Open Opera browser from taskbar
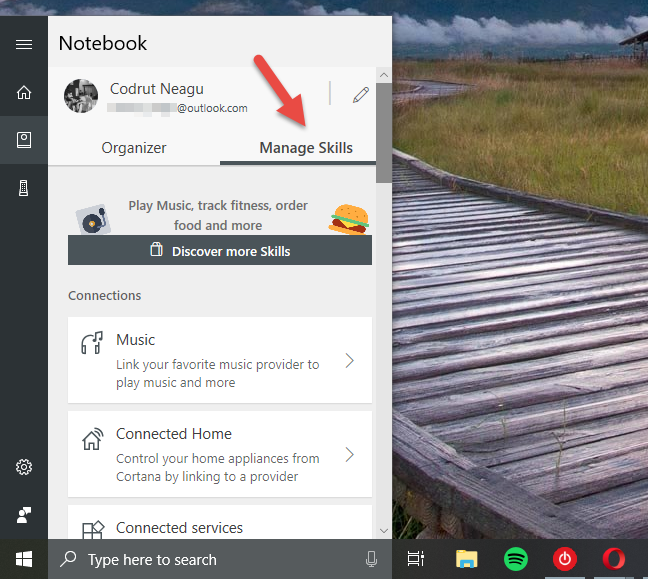Screen dimensions: 648x579 (x=614, y=559)
